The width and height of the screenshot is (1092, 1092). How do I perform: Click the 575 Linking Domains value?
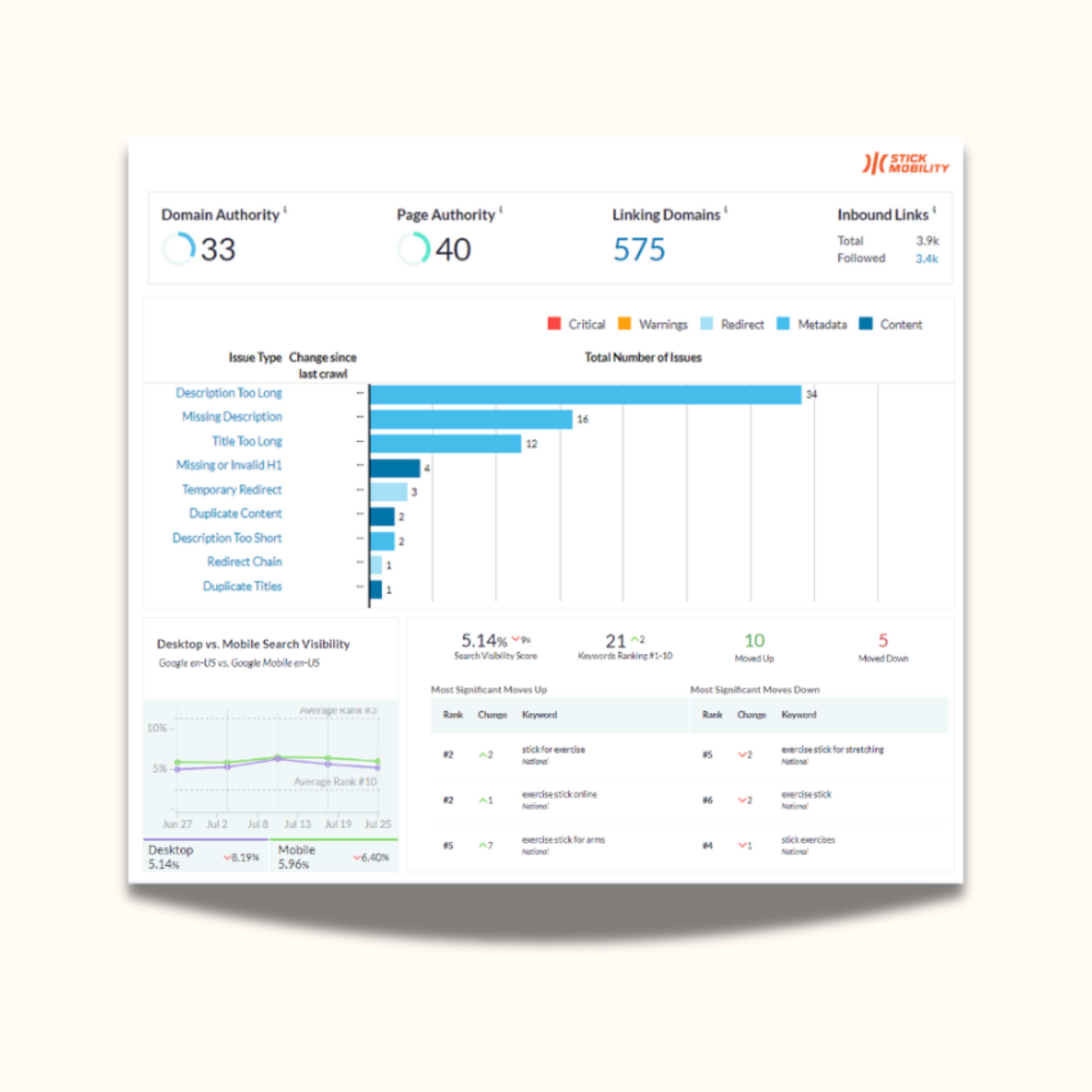pyautogui.click(x=639, y=249)
